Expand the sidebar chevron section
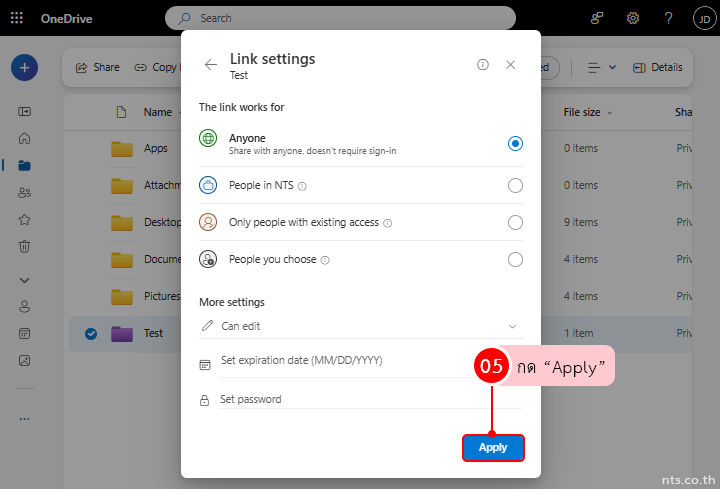720x489 pixels. tap(24, 280)
